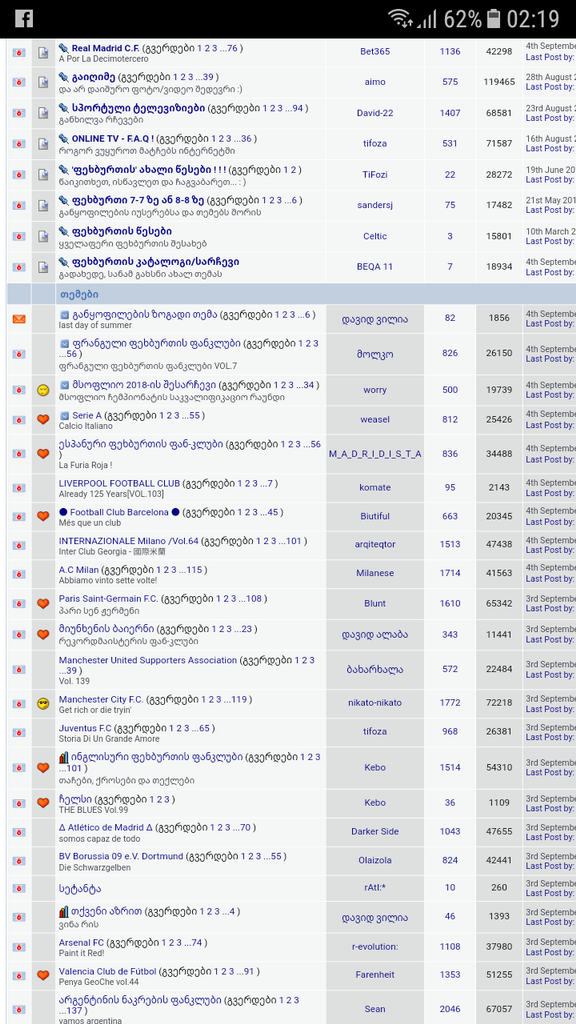Click the time 02:19 in status bar
576x1024 pixels.
point(534,18)
